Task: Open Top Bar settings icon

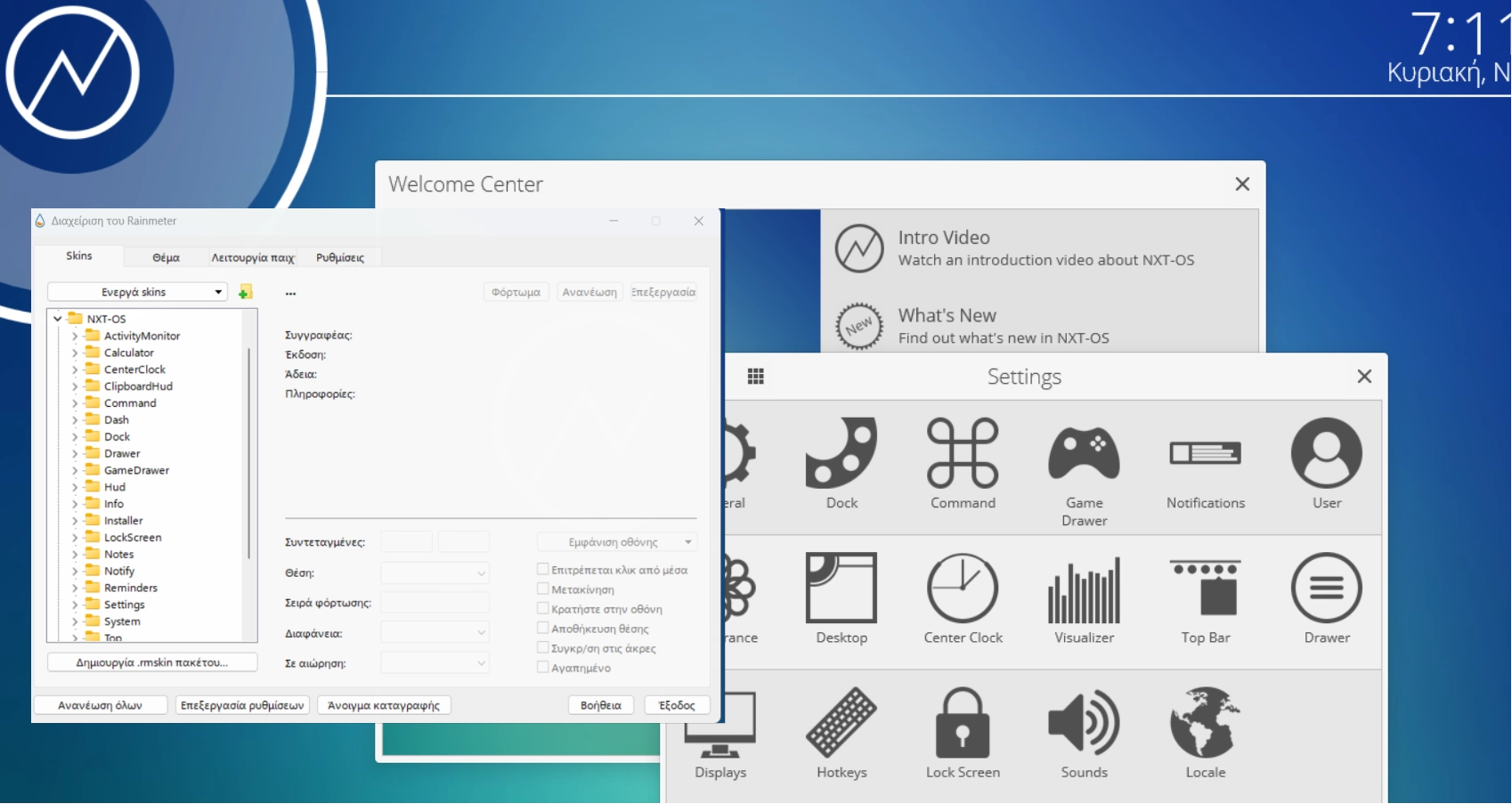Action: 1206,588
